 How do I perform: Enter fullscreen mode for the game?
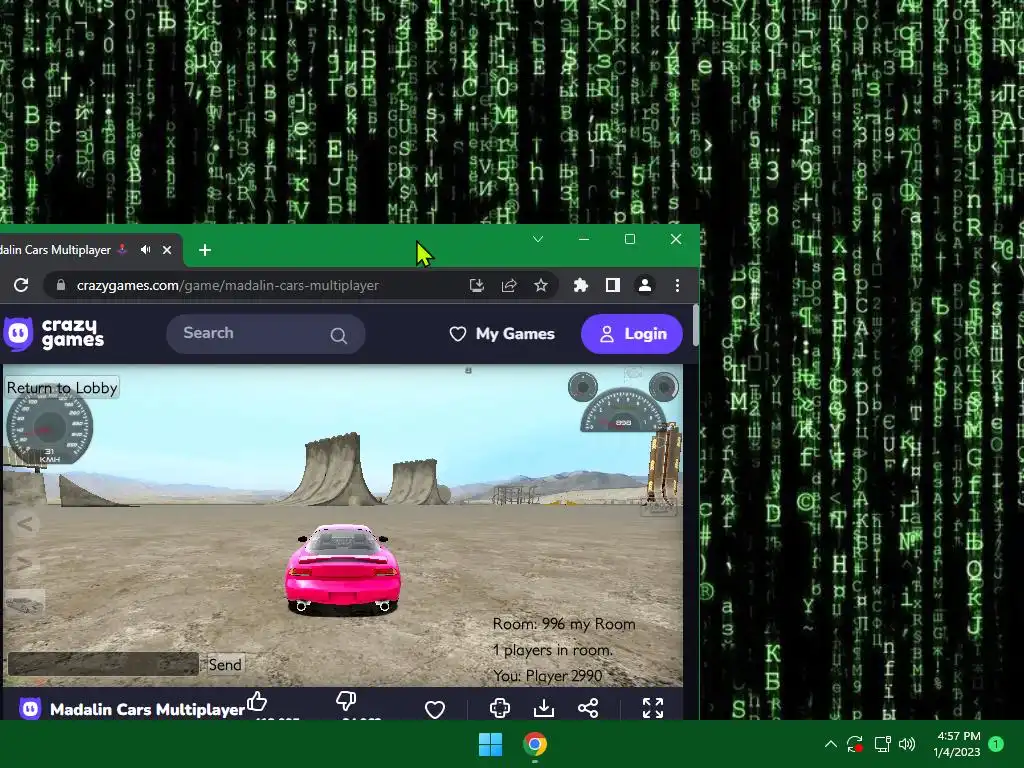tap(653, 708)
